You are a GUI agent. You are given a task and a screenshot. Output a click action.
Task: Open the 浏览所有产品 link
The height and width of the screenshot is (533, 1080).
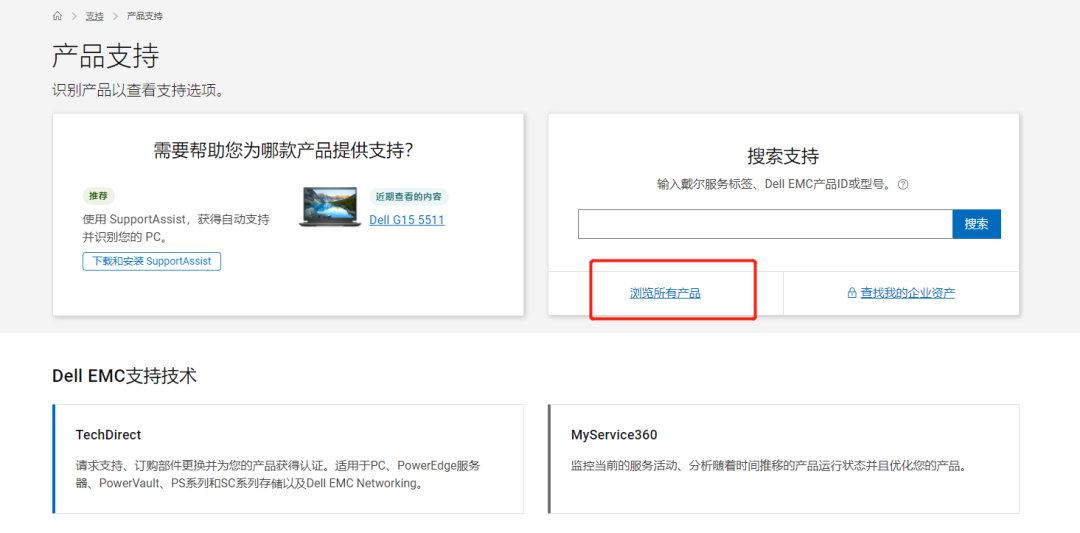(x=665, y=293)
